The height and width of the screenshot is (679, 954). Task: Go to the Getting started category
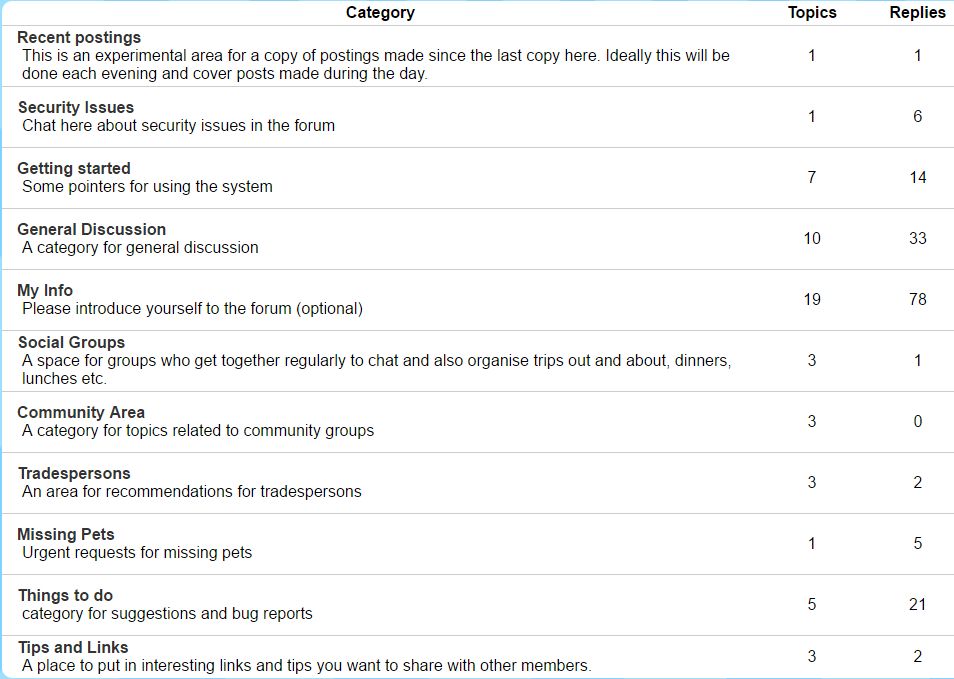(74, 168)
